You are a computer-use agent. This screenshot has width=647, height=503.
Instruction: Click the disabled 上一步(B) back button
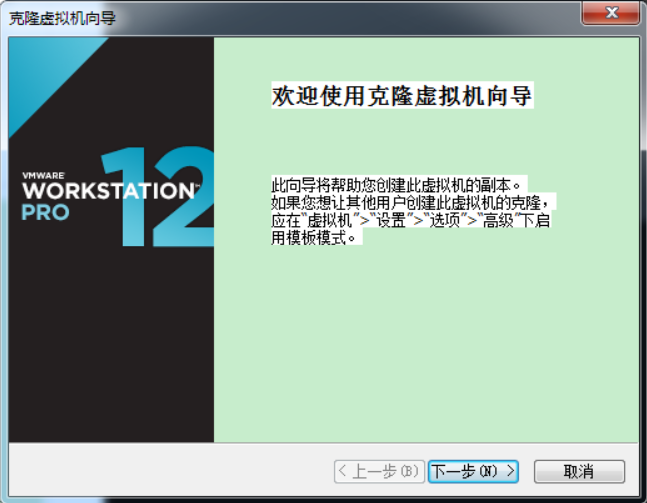[379, 471]
